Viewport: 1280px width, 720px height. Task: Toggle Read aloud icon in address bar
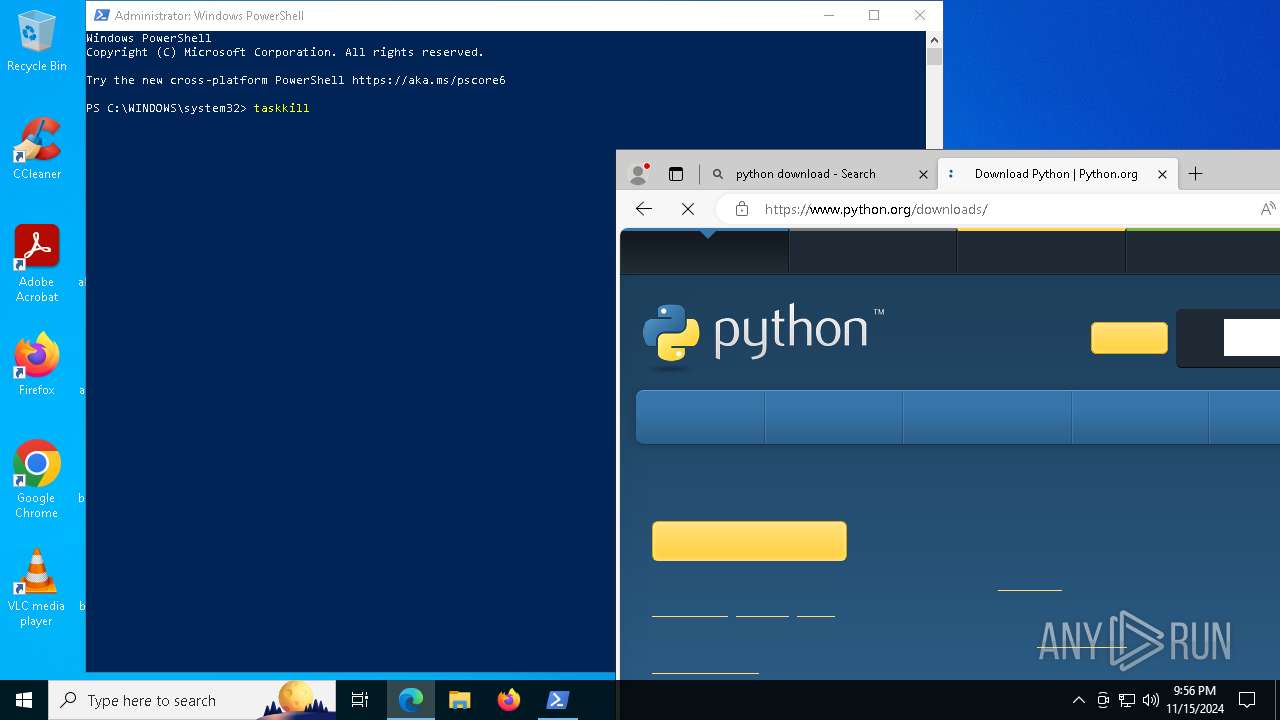(1267, 209)
